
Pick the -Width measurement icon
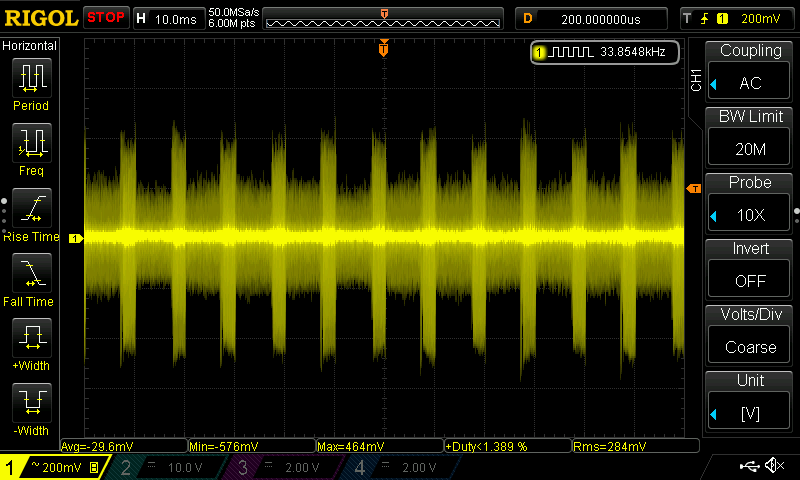pyautogui.click(x=31, y=405)
